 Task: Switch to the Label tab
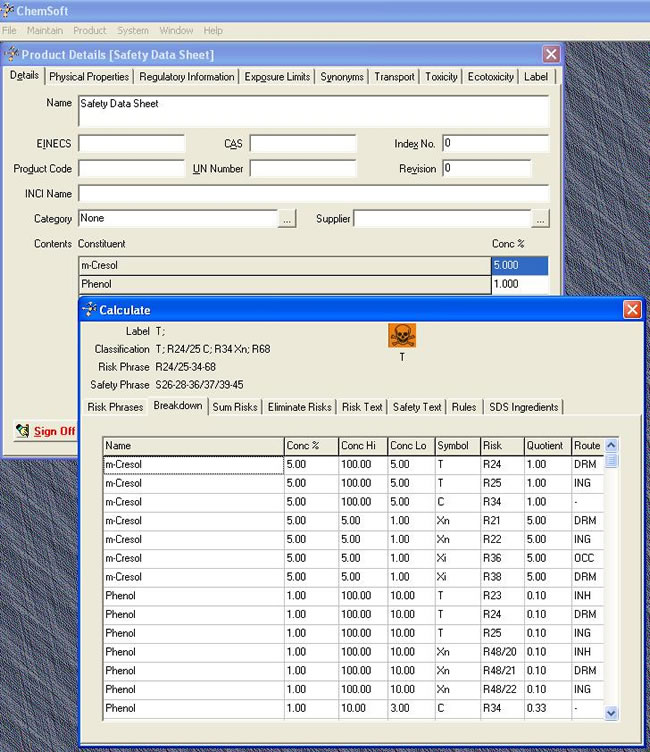point(536,77)
